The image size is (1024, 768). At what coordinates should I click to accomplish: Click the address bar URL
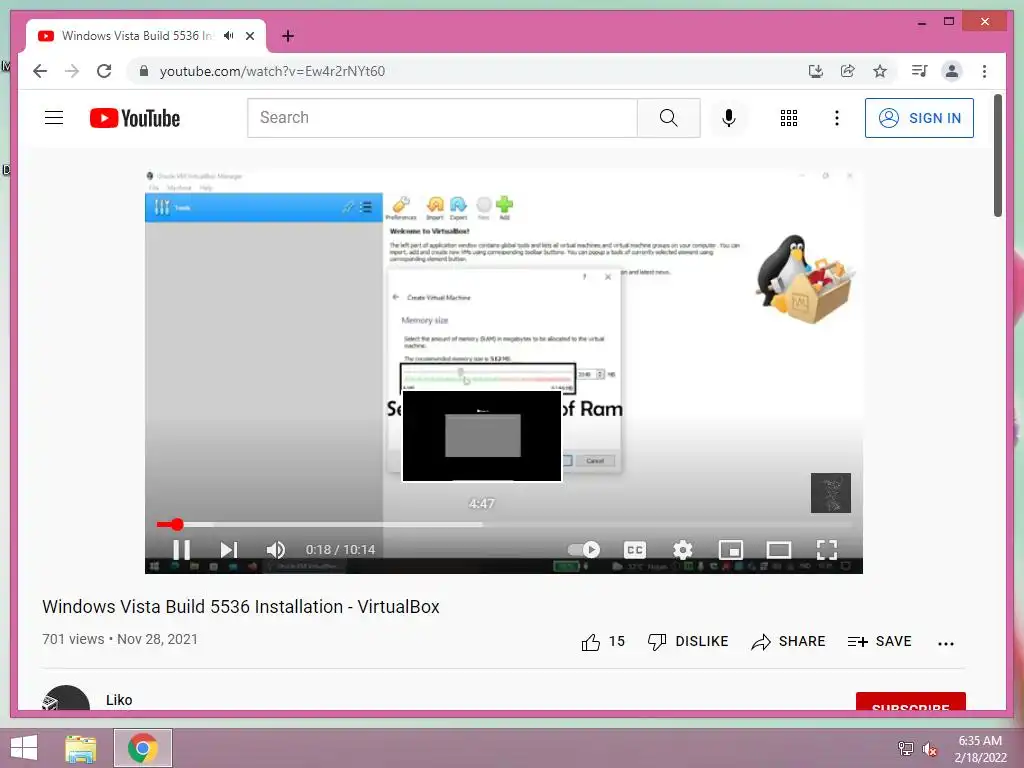pyautogui.click(x=272, y=71)
